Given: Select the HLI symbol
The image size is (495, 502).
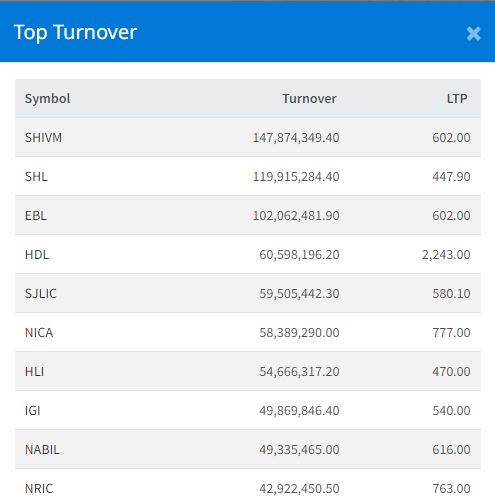Looking at the screenshot, I should (34, 372).
